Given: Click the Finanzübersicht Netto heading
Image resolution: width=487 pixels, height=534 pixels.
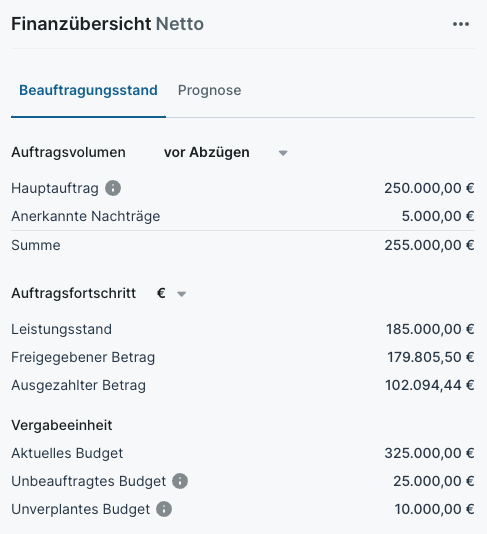Looking at the screenshot, I should pyautogui.click(x=107, y=24).
